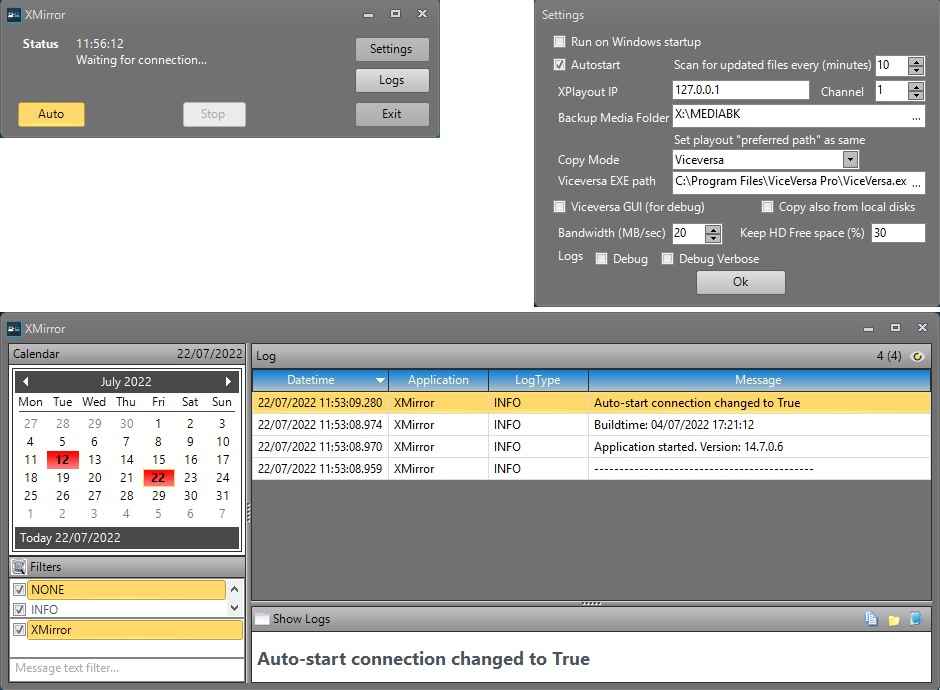Uncheck the Autostart option

[x=560, y=65]
